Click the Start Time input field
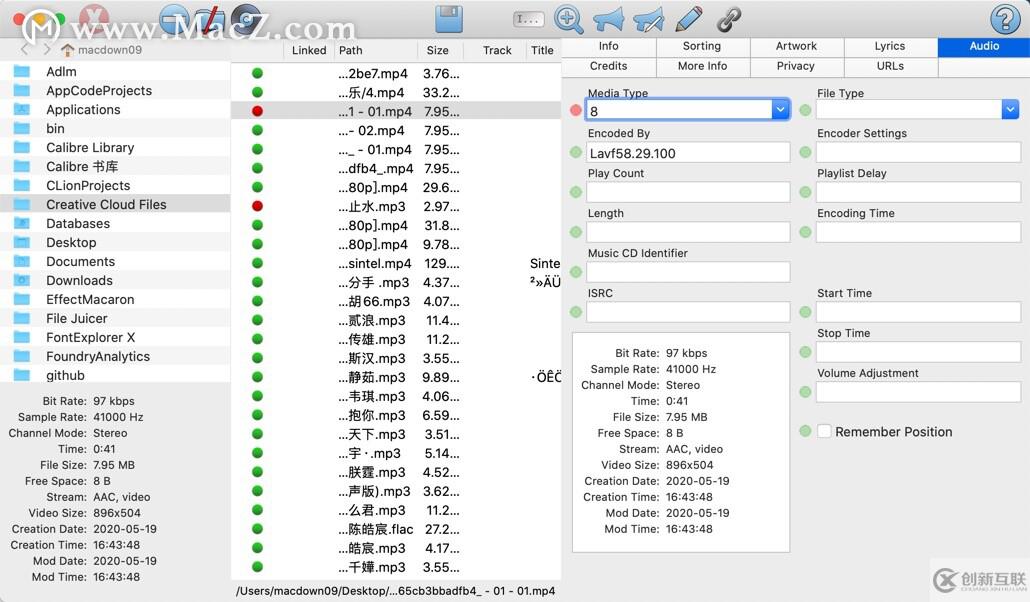This screenshot has width=1030, height=602. 918,312
